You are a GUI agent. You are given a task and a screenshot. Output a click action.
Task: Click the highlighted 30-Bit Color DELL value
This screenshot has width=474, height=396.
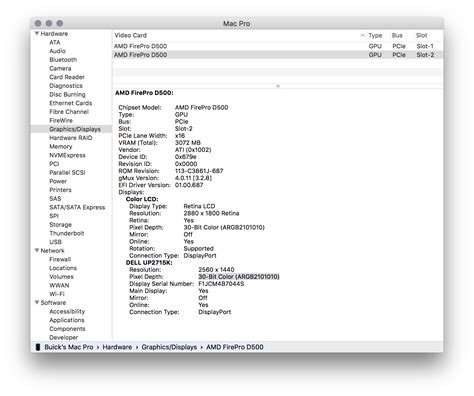239,277
